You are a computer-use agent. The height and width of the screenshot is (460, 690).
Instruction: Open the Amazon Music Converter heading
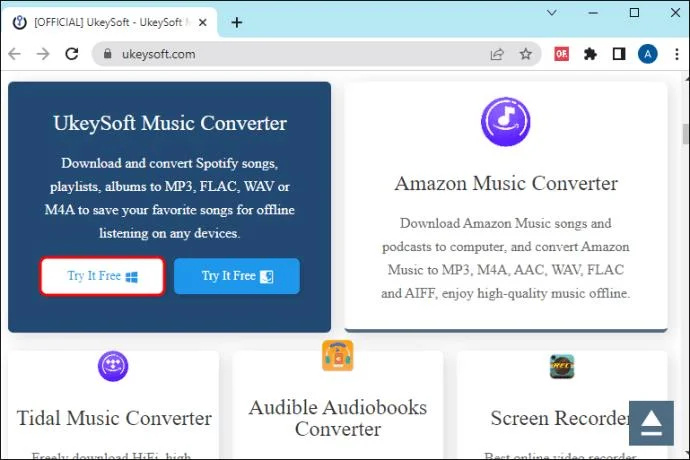[506, 184]
